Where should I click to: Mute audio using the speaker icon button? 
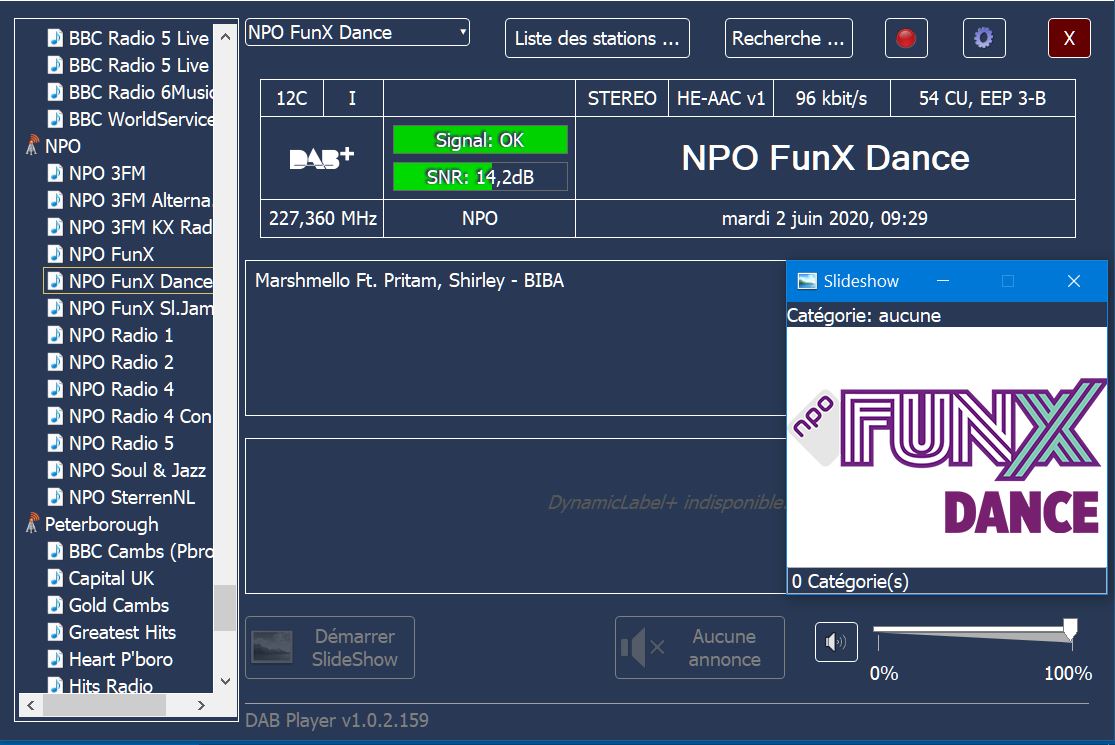836,642
